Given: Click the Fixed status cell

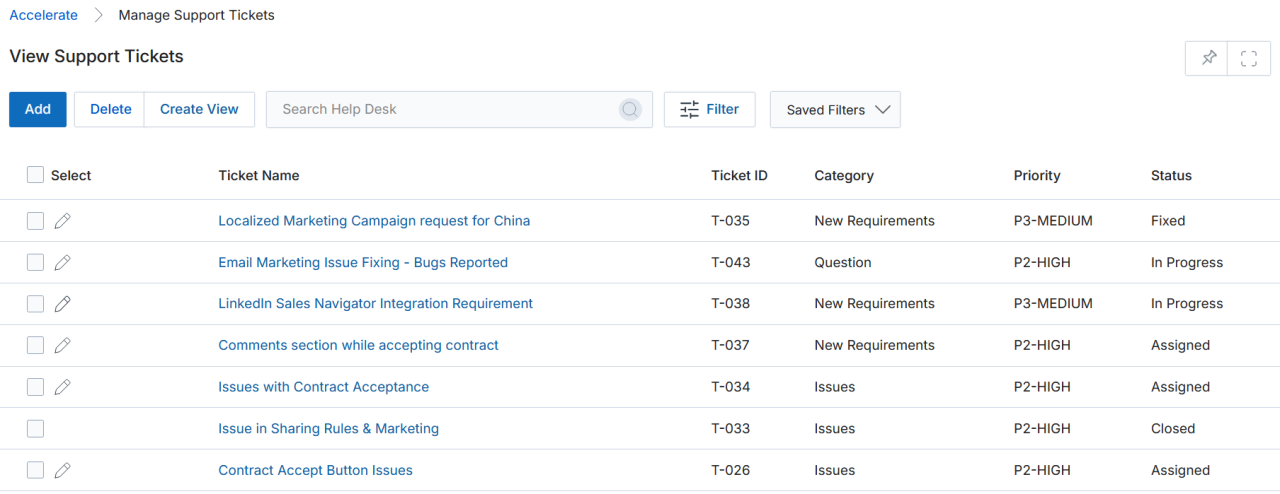Looking at the screenshot, I should click(x=1168, y=221).
